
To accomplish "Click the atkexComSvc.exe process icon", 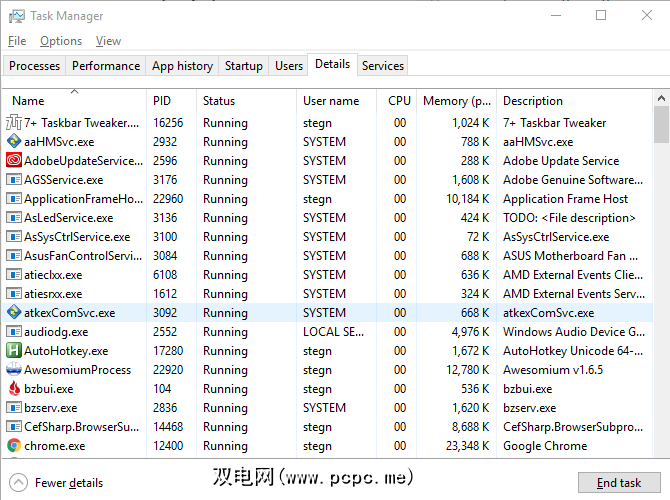I will pos(14,313).
